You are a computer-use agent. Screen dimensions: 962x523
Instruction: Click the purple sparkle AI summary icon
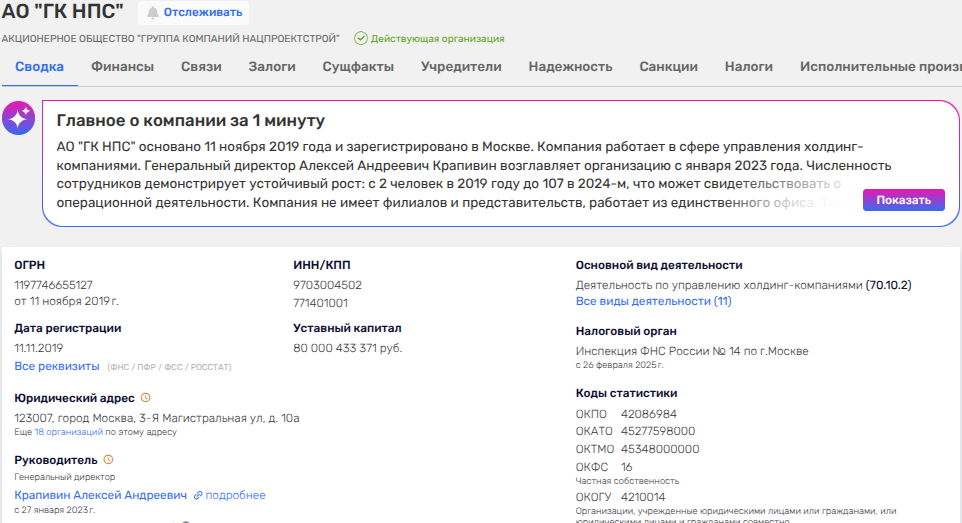point(19,118)
